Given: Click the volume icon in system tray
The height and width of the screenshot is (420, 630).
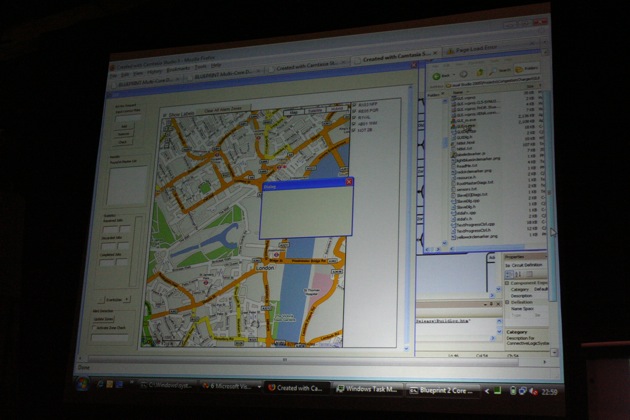Looking at the screenshot, I should click(534, 391).
